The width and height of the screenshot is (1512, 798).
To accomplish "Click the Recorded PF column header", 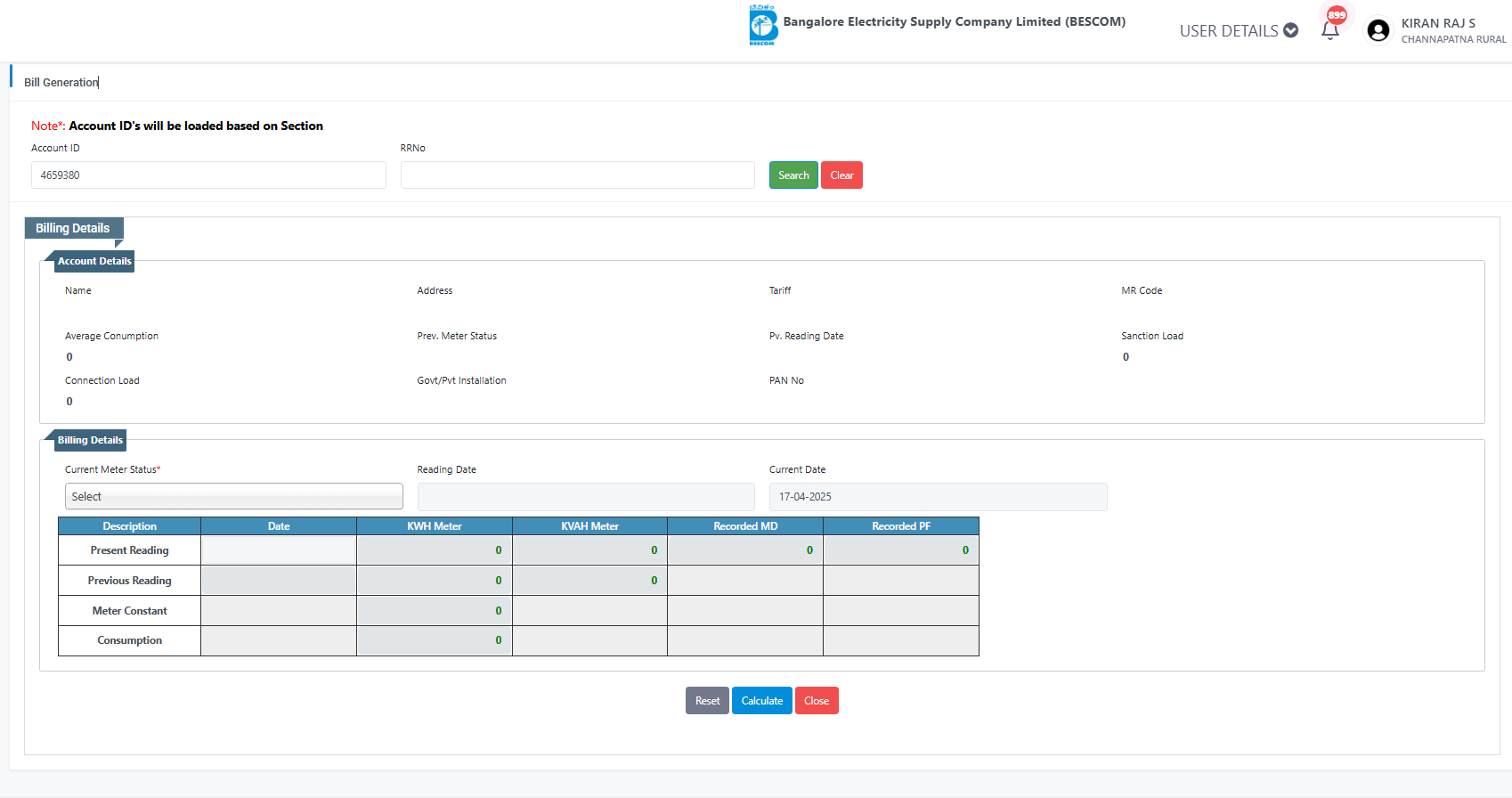I will (x=901, y=526).
